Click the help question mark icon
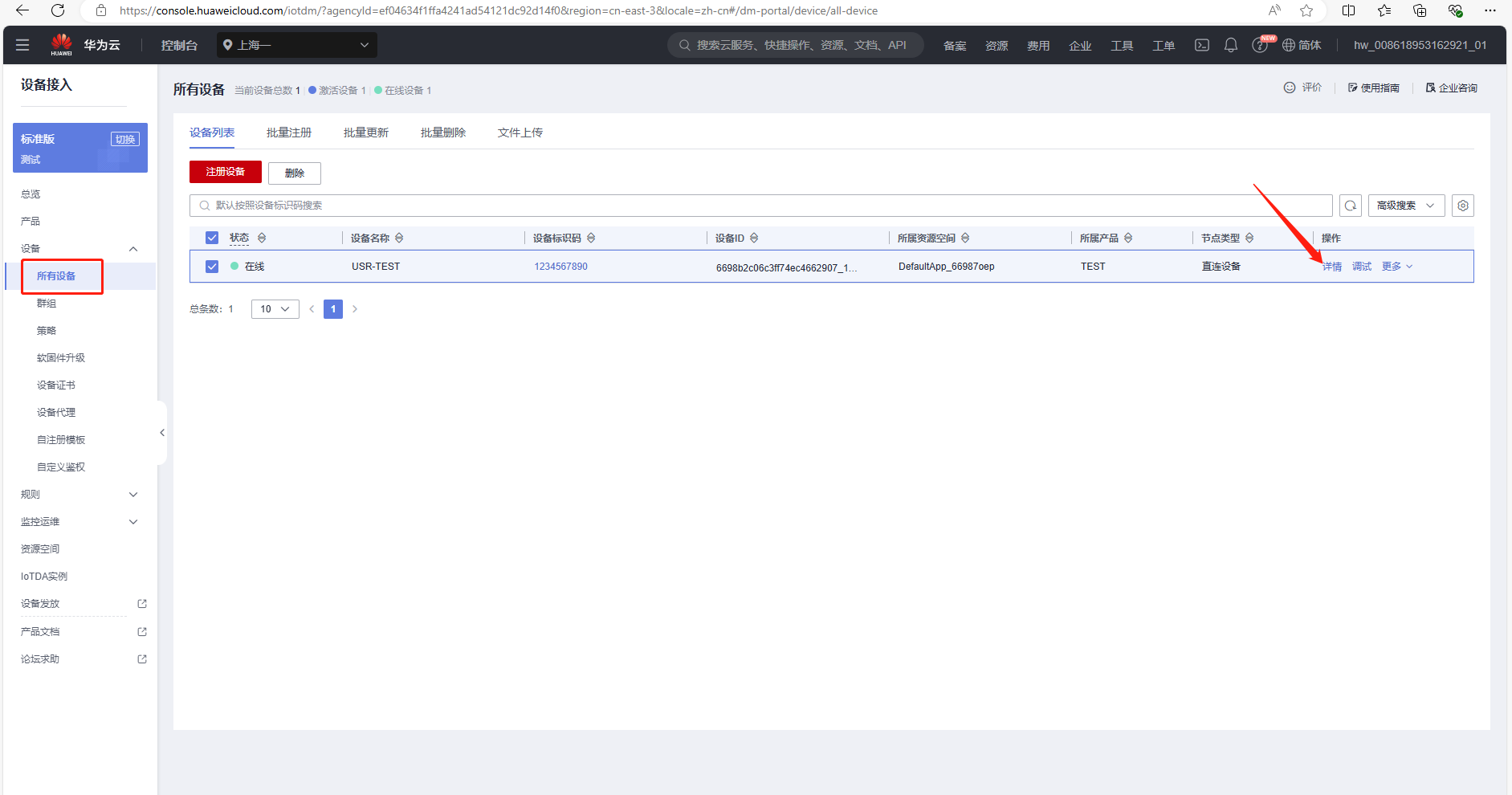 click(1259, 46)
